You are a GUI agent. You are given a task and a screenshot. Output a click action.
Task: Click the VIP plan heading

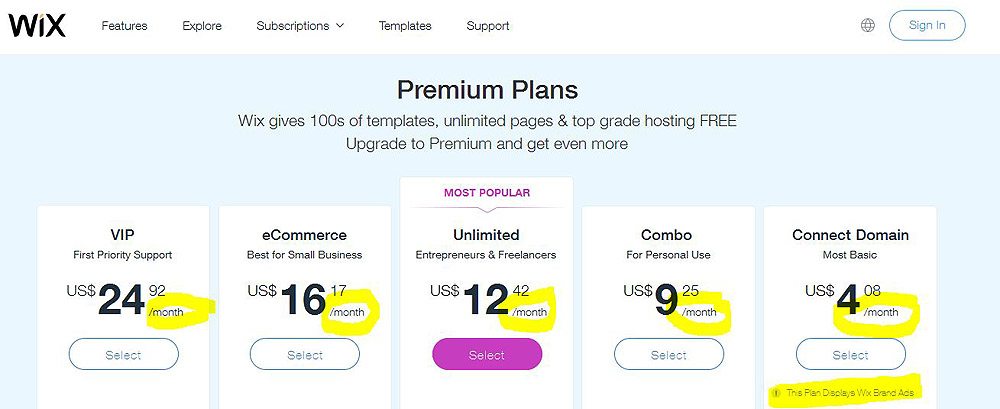pos(122,235)
